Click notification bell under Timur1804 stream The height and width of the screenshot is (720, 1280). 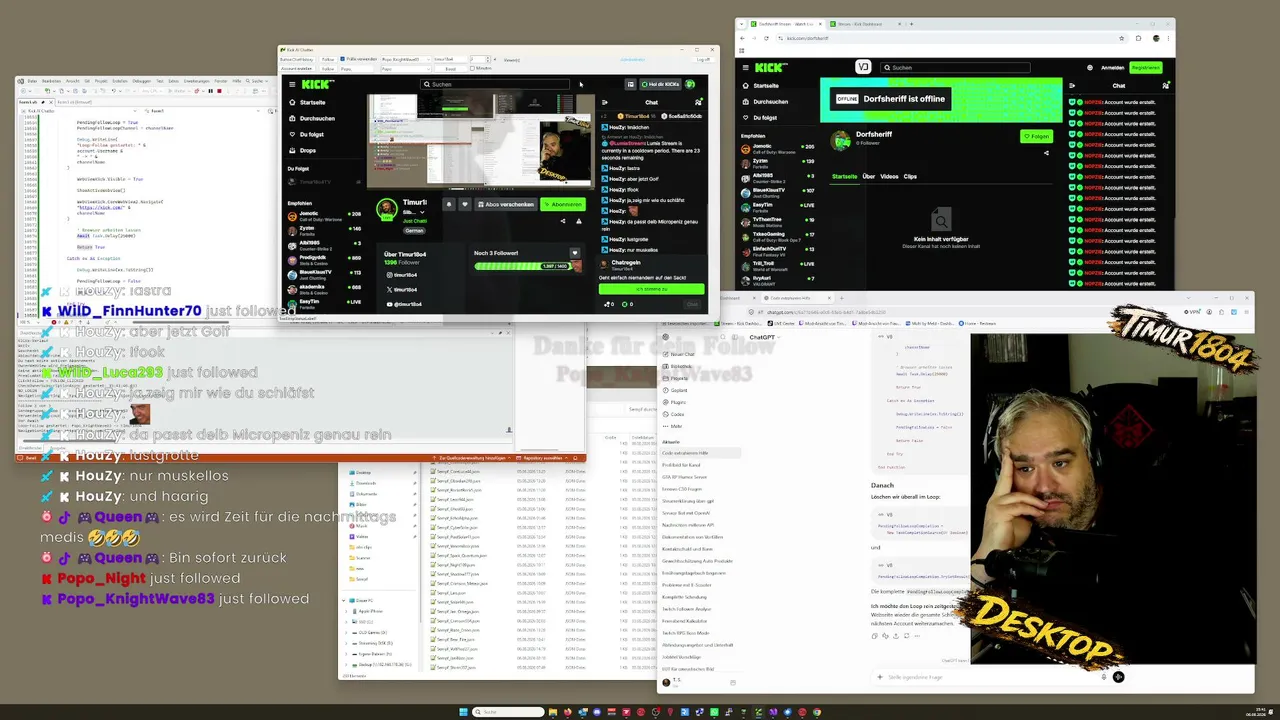(x=448, y=204)
